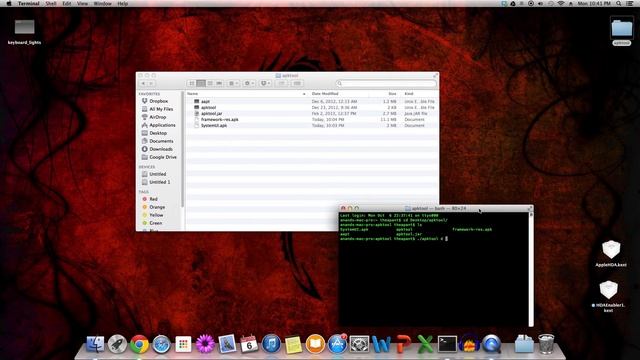The height and width of the screenshot is (360, 640).
Task: Switch Finder to list view
Action: point(201,83)
